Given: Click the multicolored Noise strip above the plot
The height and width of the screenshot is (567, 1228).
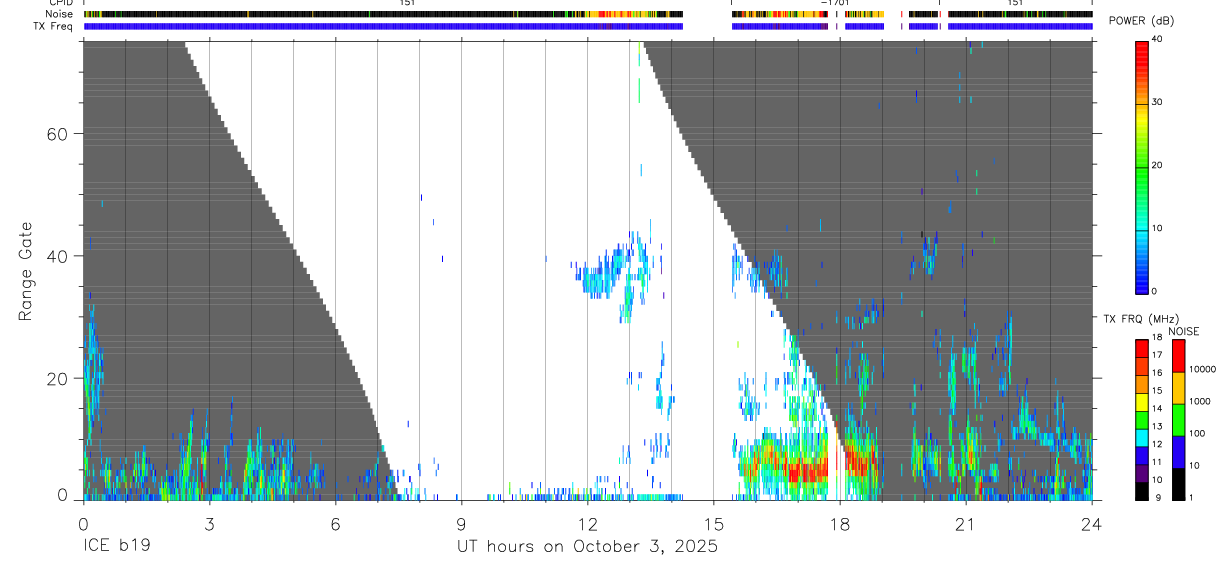Looking at the screenshot, I should (587, 14).
